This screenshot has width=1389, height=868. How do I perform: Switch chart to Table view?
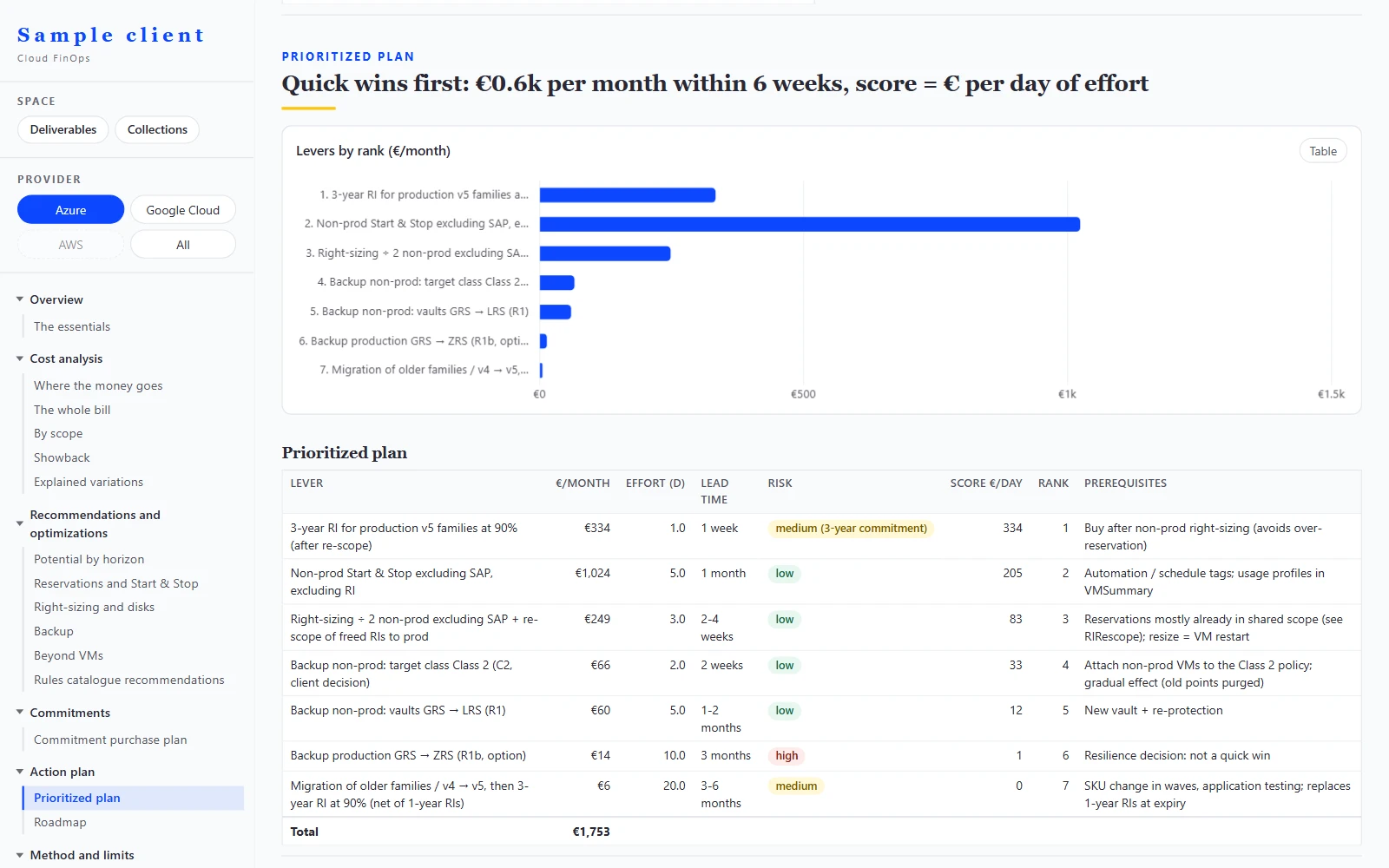(1323, 151)
